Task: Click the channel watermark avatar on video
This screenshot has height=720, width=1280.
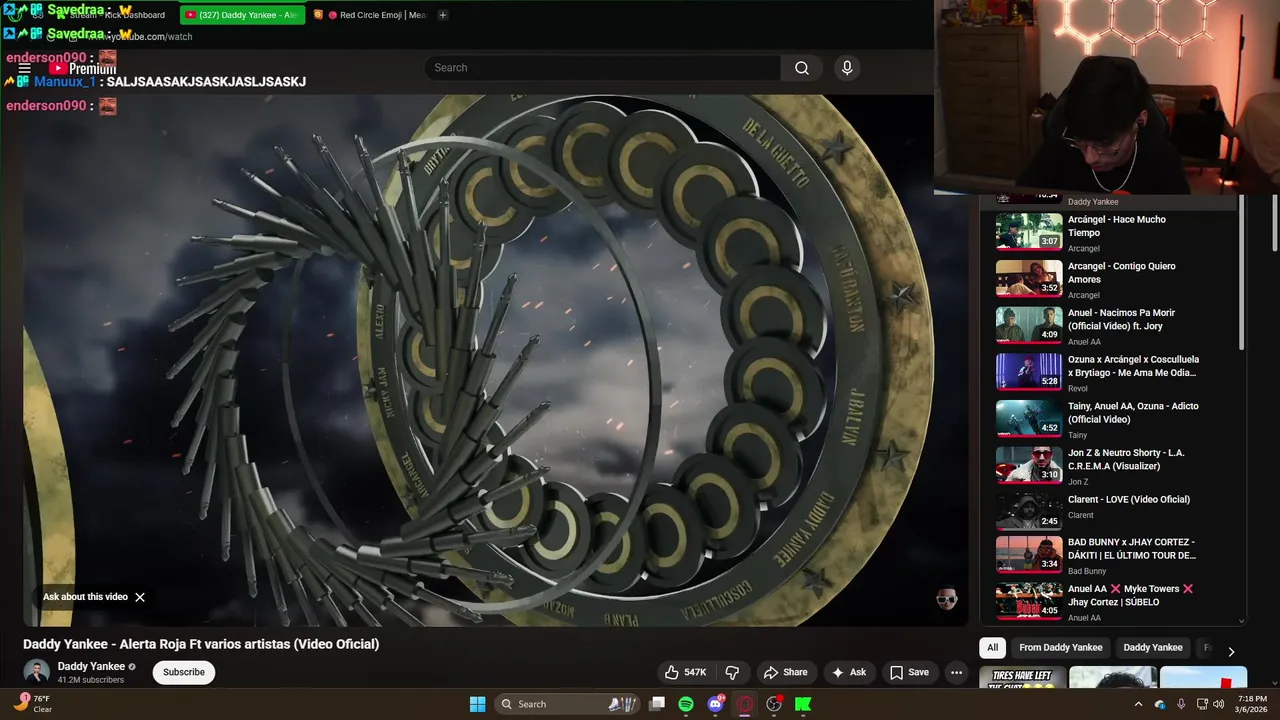Action: pos(946,599)
